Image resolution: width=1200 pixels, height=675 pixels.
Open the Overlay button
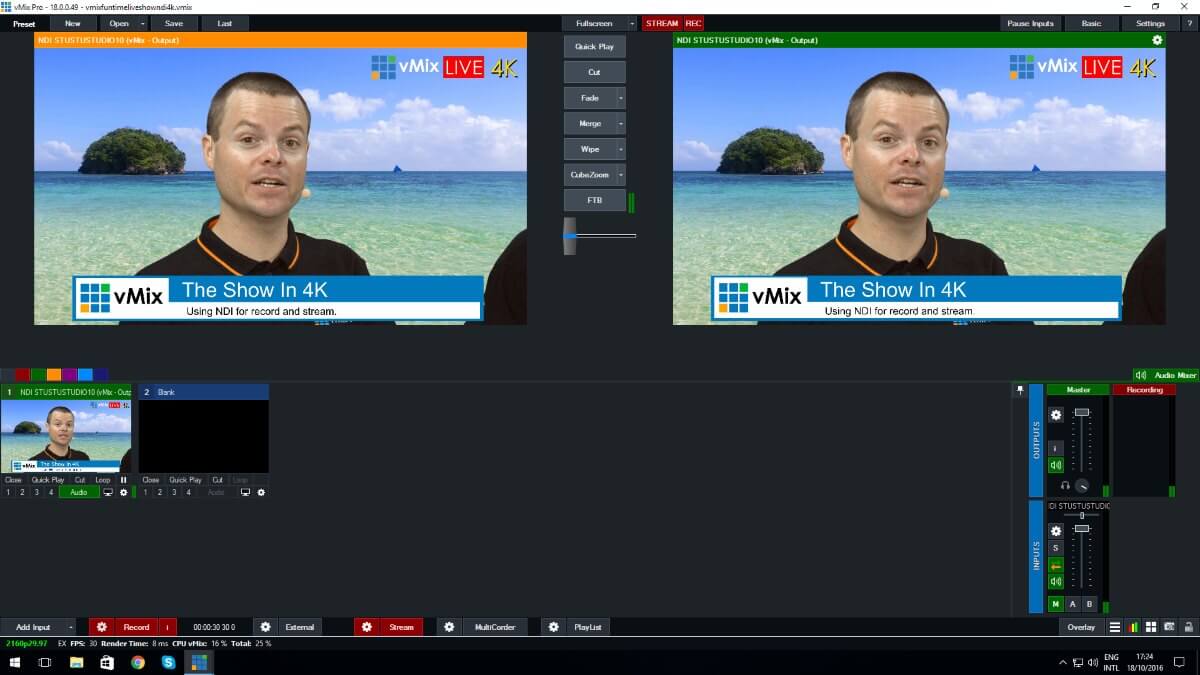tap(1081, 627)
